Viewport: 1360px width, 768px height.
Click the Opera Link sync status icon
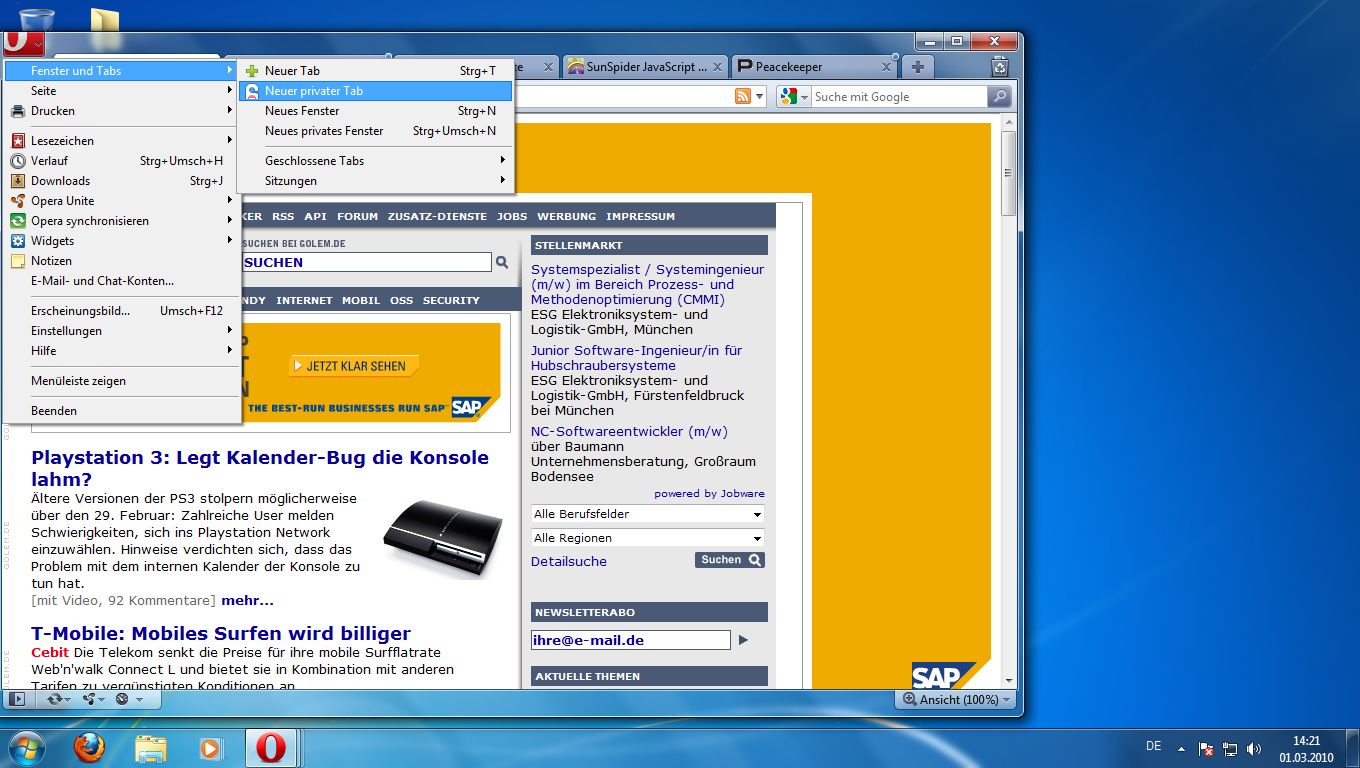point(54,699)
